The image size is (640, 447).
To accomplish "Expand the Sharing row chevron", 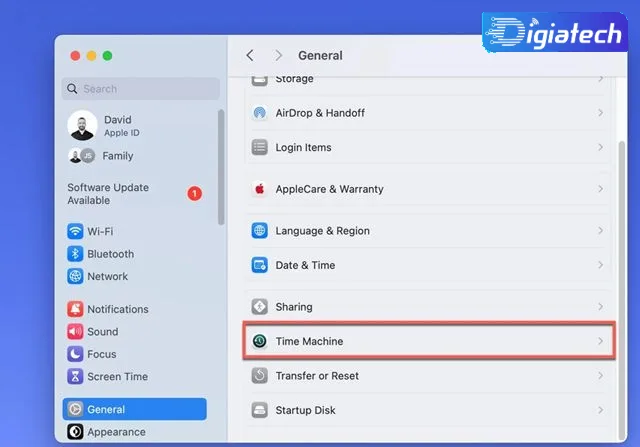I will pyautogui.click(x=600, y=307).
